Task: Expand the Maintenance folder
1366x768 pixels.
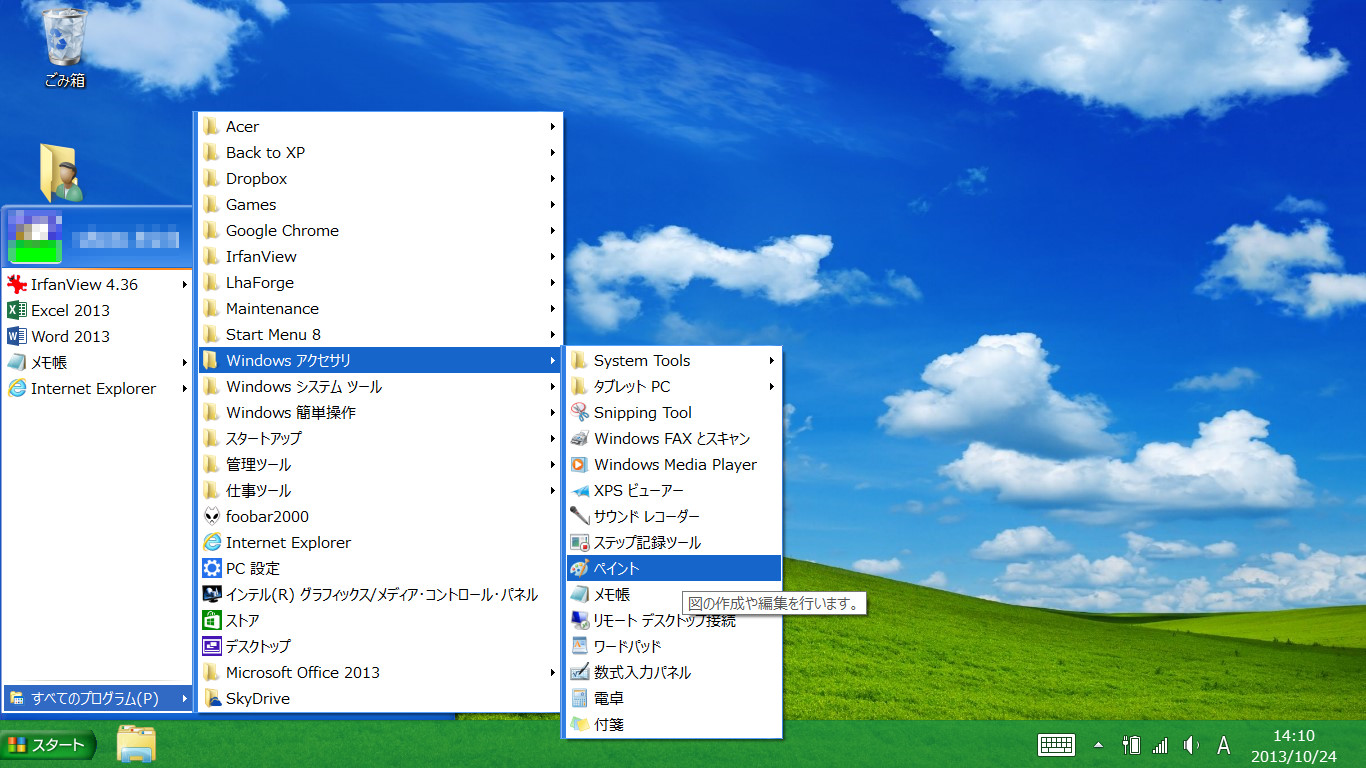Action: click(x=380, y=308)
